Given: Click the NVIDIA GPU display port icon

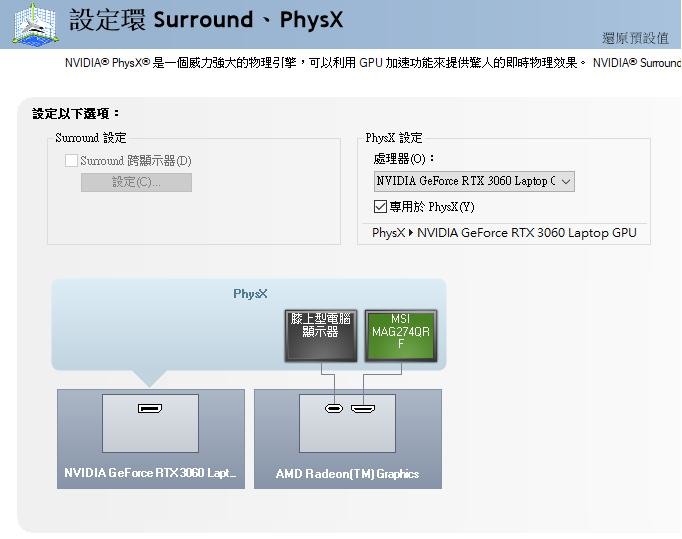Looking at the screenshot, I should coord(150,408).
